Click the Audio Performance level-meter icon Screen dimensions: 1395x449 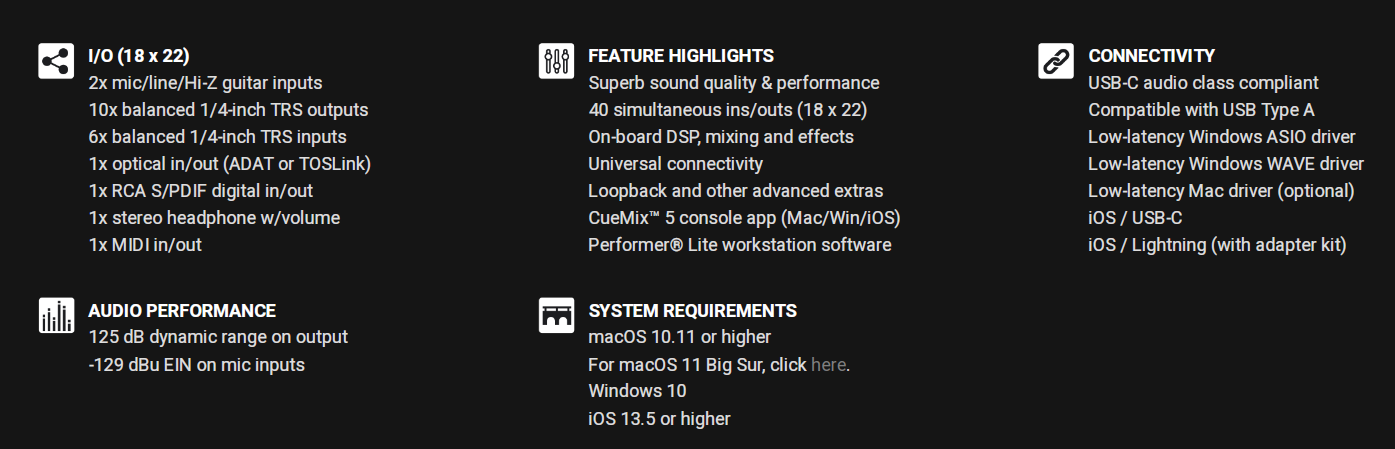click(55, 315)
